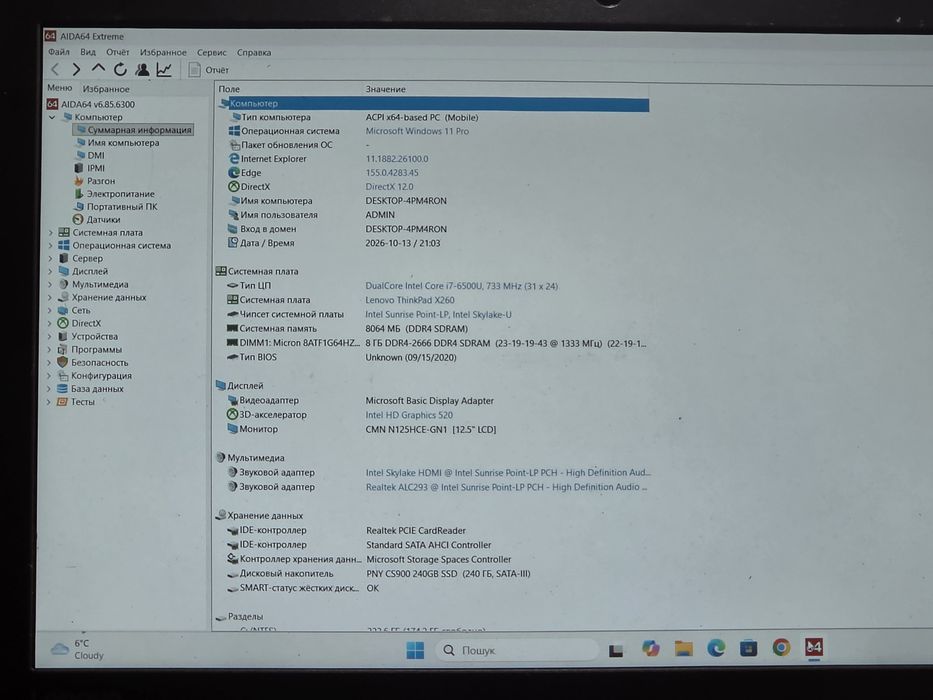Open the Microsoft Windows 11 Pro link
This screenshot has width=933, height=700.
pos(417,131)
